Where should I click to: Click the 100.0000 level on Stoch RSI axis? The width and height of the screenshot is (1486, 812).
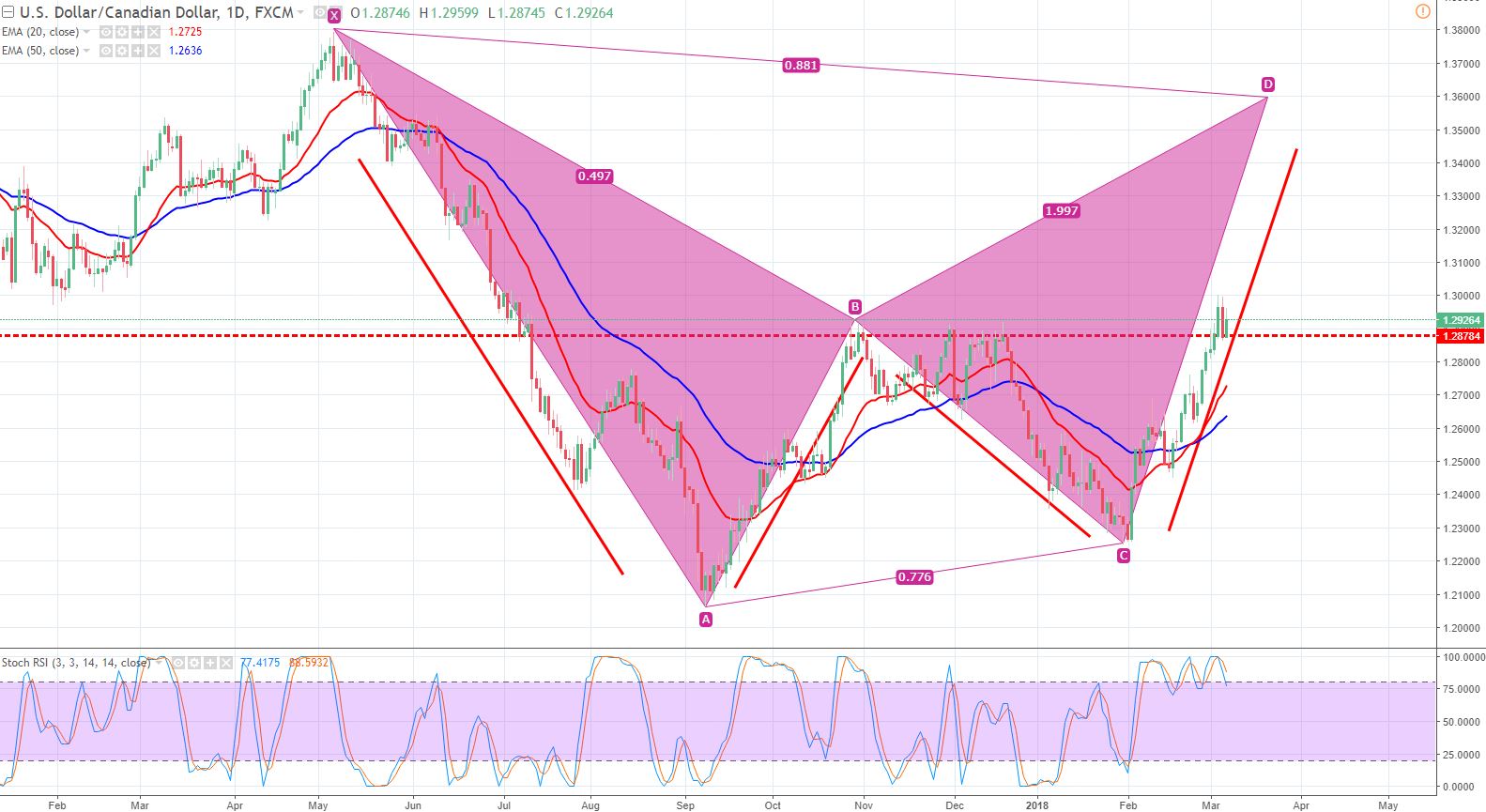[1463, 657]
